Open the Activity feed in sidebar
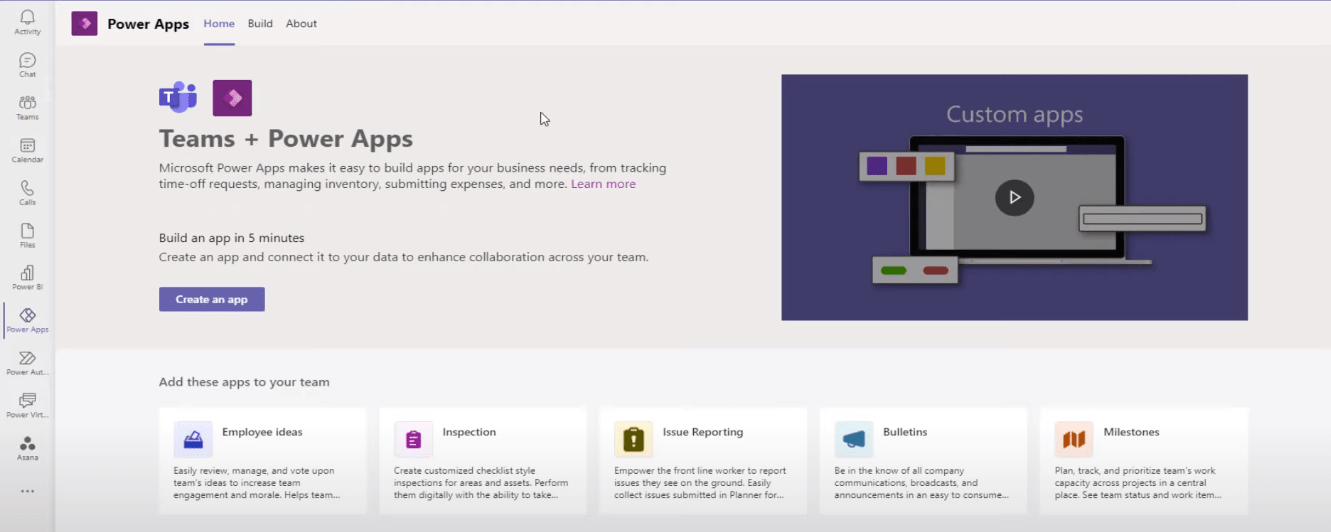 coord(27,22)
